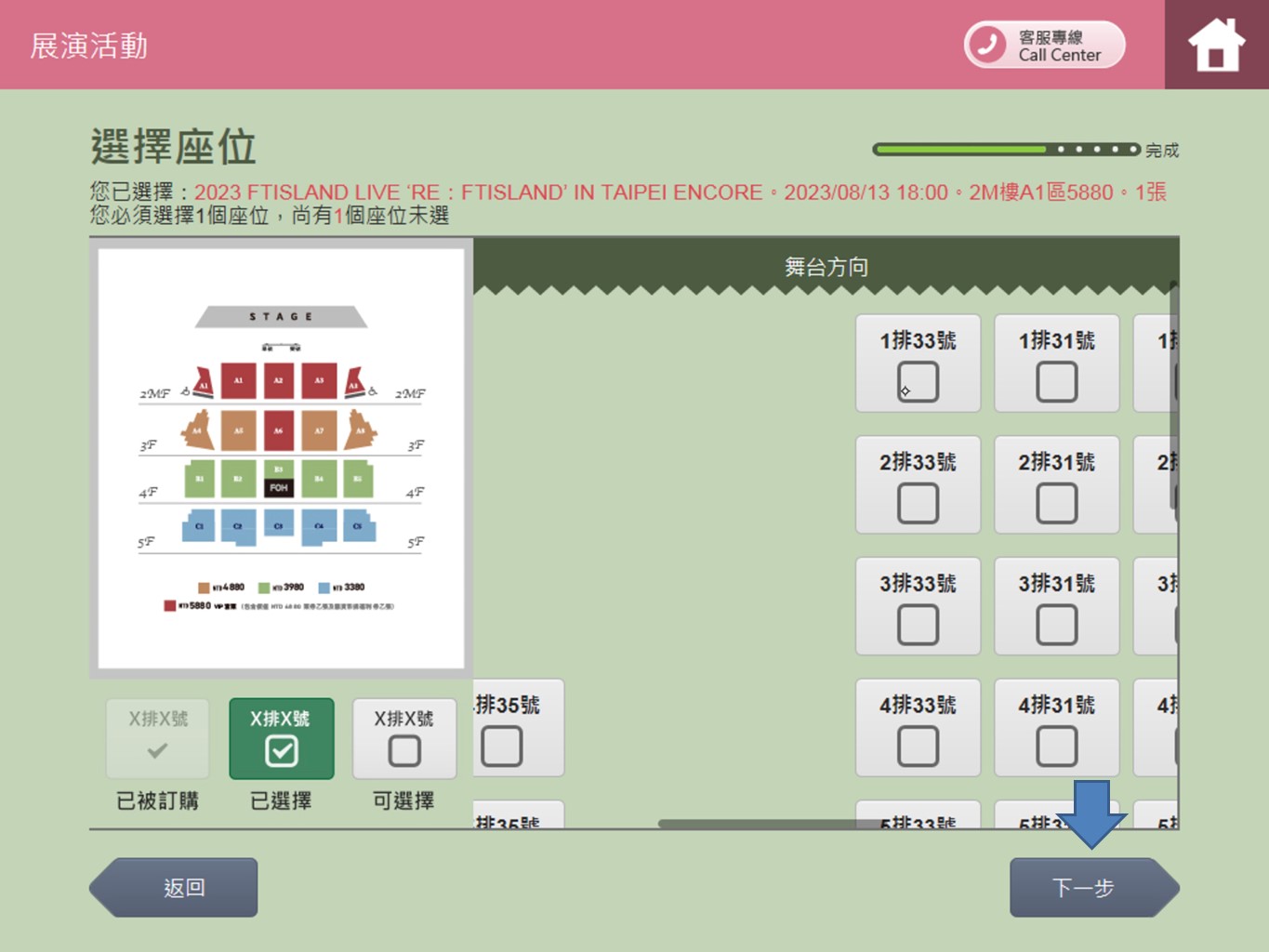1269x952 pixels.
Task: Select seat 4排31號 checkbox
Action: [x=1057, y=747]
